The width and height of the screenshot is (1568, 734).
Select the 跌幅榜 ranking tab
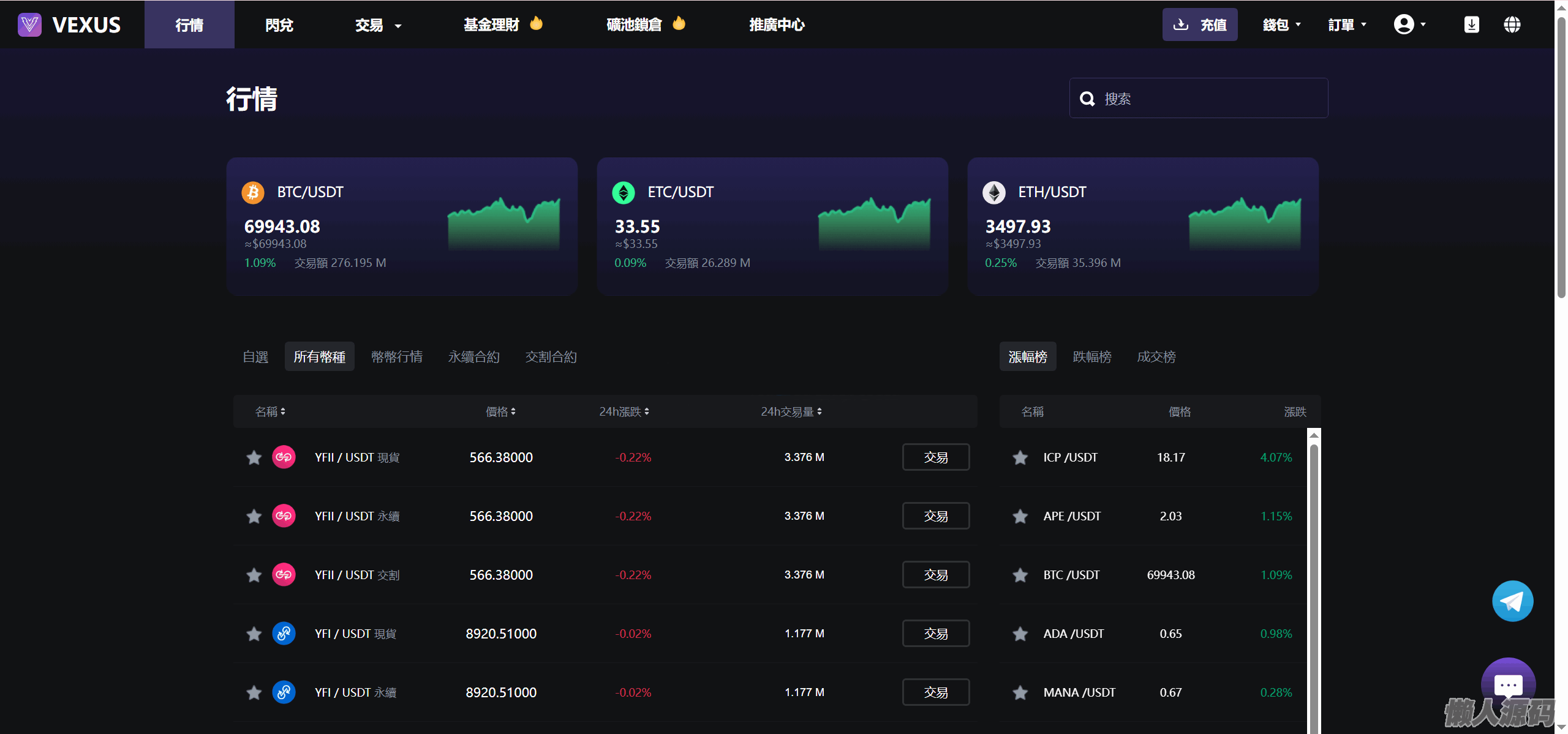1091,357
